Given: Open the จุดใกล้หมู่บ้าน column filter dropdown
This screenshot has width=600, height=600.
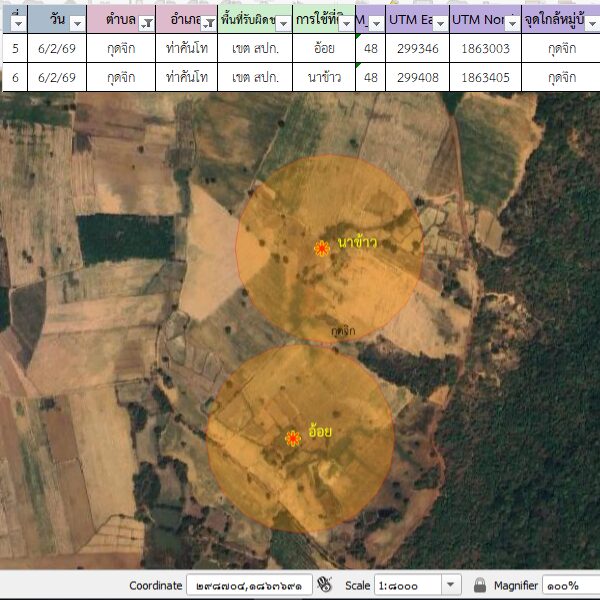Looking at the screenshot, I should pyautogui.click(x=591, y=21).
